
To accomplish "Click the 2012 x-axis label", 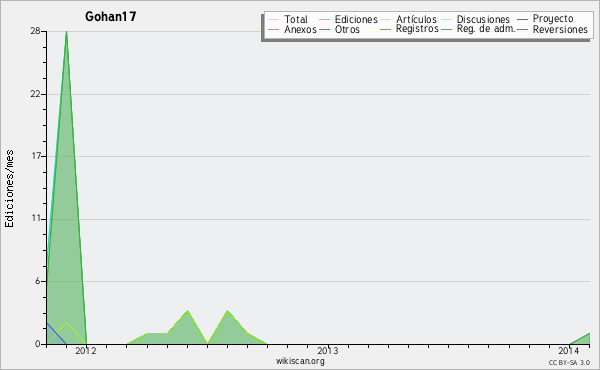I will coord(86,351).
